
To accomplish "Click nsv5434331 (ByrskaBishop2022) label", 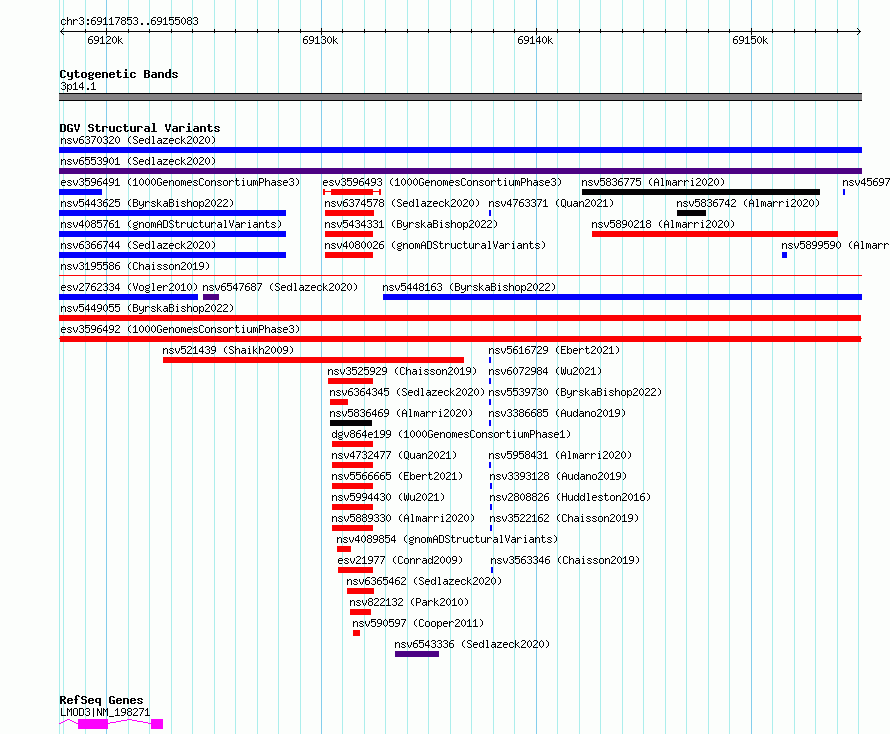I will pyautogui.click(x=411, y=224).
